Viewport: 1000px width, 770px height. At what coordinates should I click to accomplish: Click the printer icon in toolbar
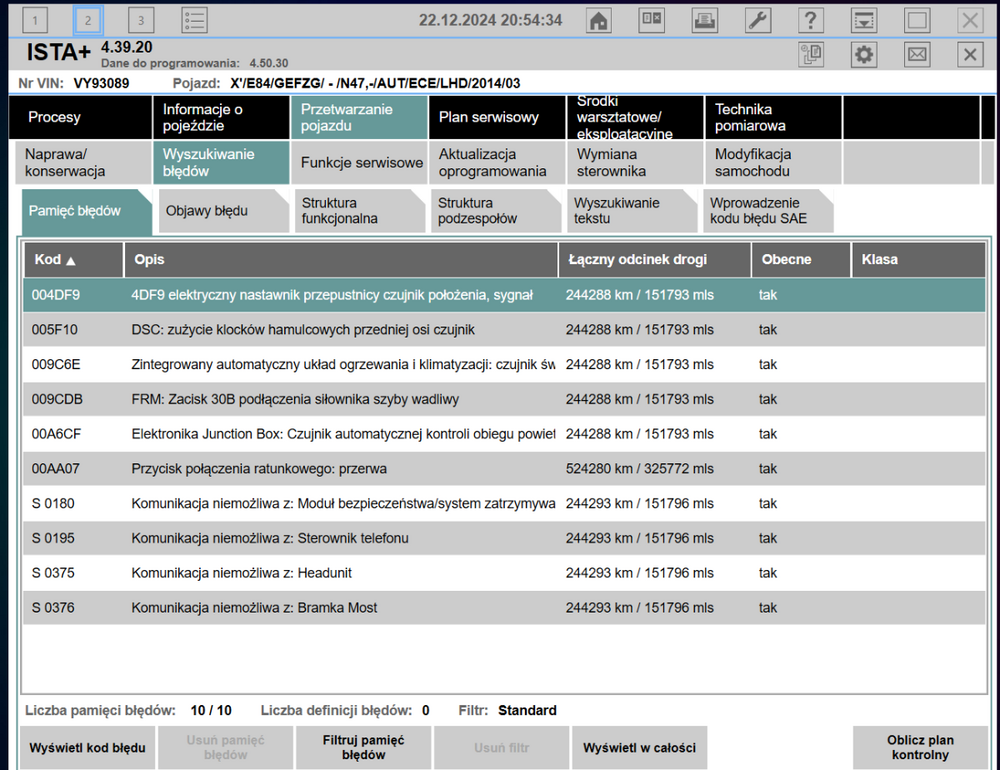(x=705, y=20)
